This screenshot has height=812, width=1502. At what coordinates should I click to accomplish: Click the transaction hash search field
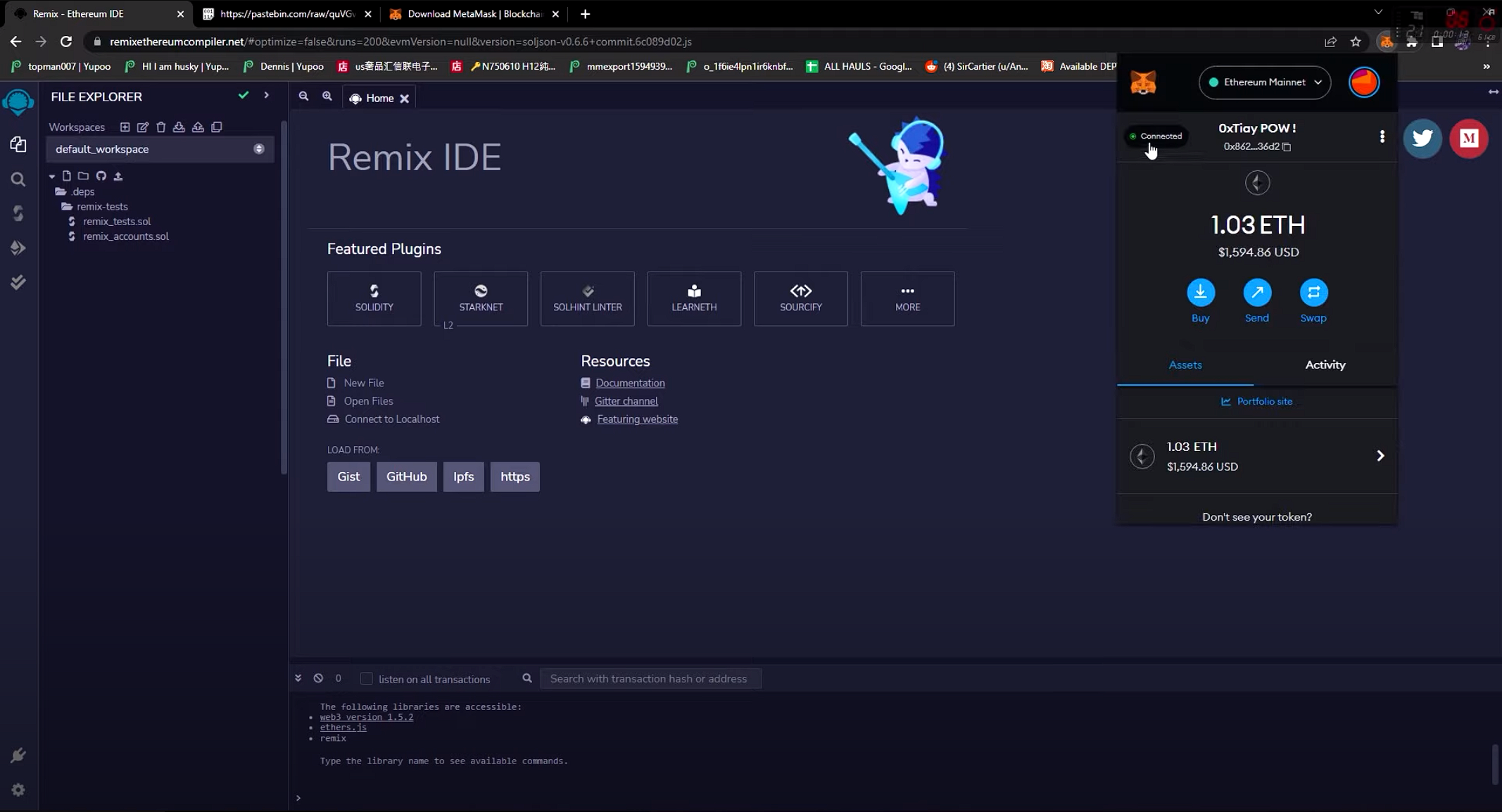click(650, 678)
